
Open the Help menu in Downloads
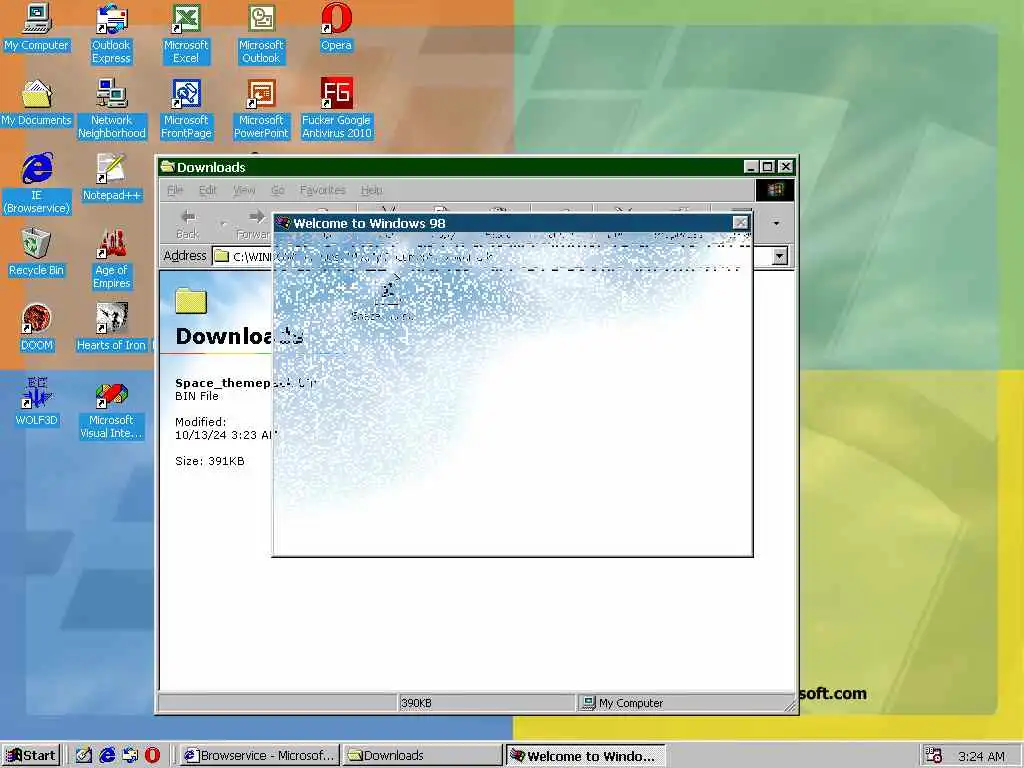[x=372, y=190]
